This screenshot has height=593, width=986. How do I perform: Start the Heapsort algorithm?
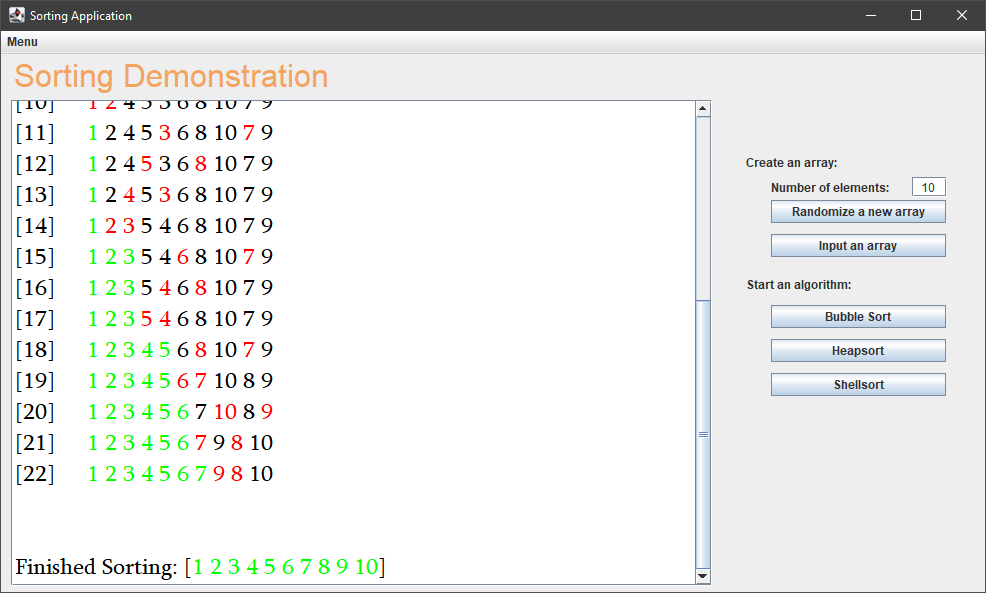coord(858,351)
